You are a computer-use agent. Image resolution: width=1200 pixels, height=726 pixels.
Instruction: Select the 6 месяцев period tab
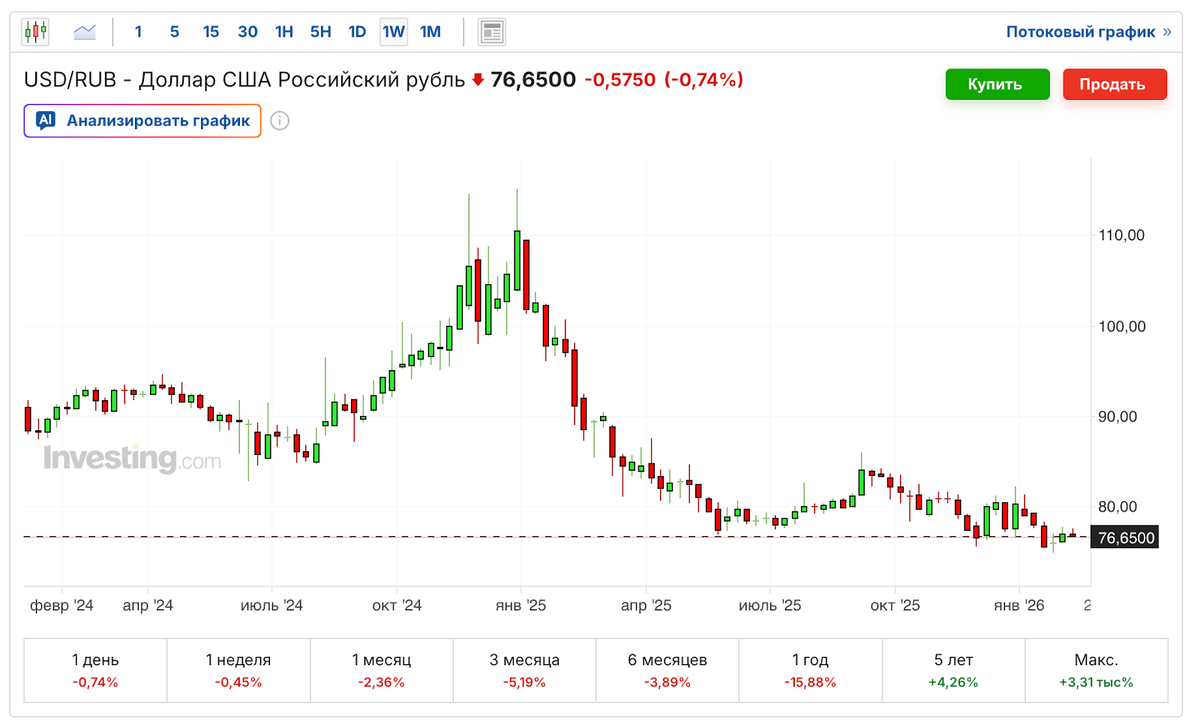667,670
